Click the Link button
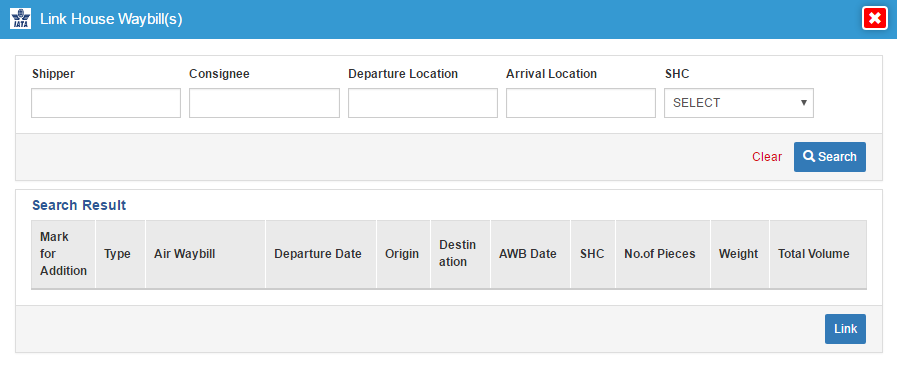 click(845, 329)
